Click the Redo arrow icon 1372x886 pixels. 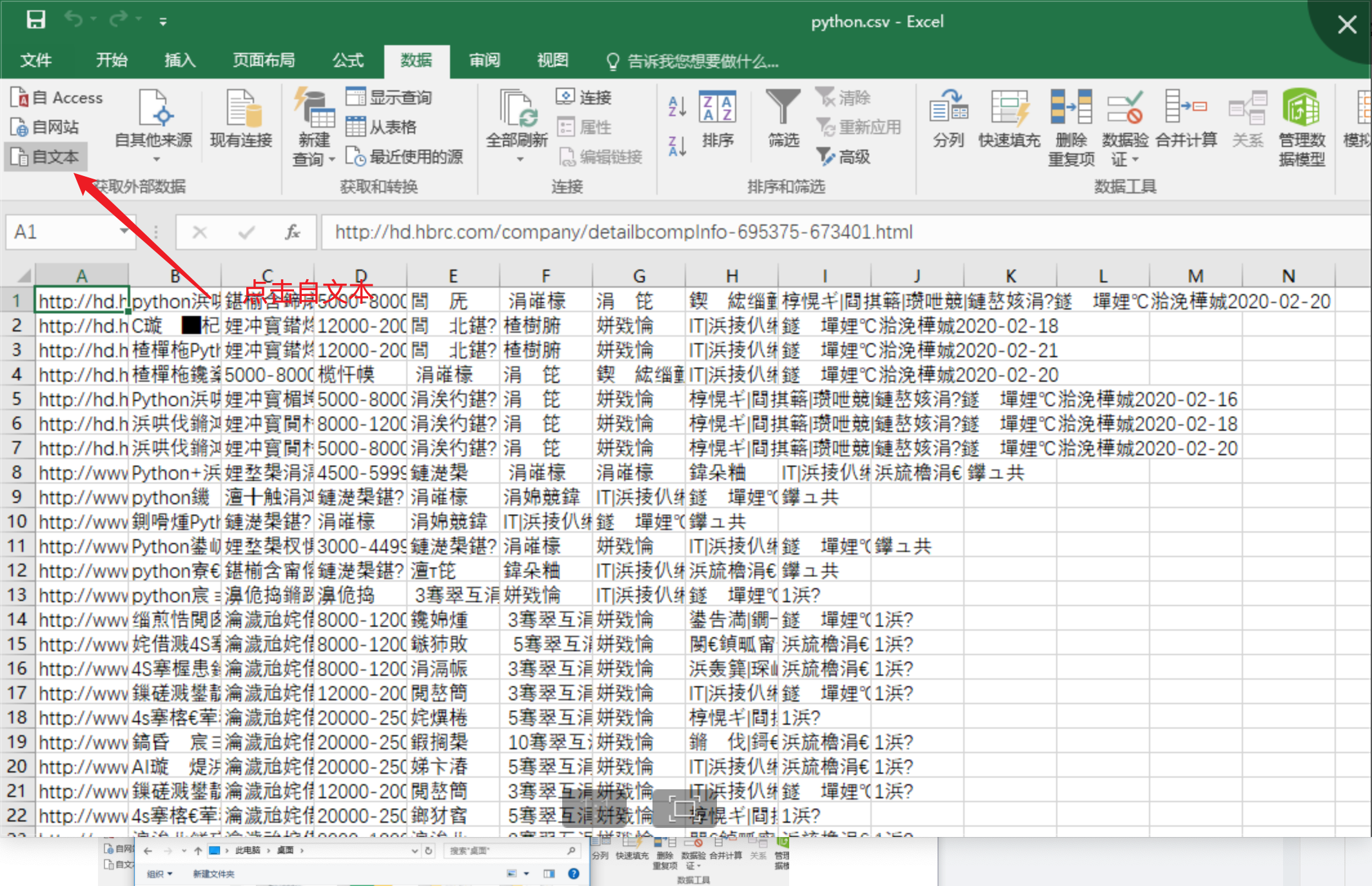click(119, 20)
